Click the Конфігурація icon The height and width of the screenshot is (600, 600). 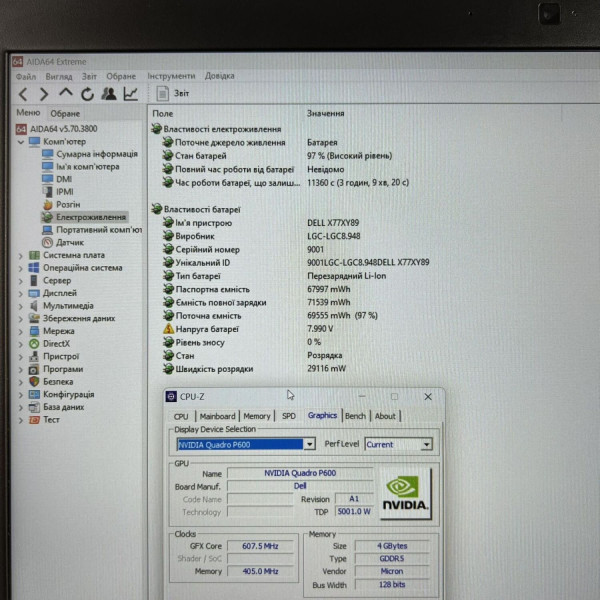(x=34, y=395)
